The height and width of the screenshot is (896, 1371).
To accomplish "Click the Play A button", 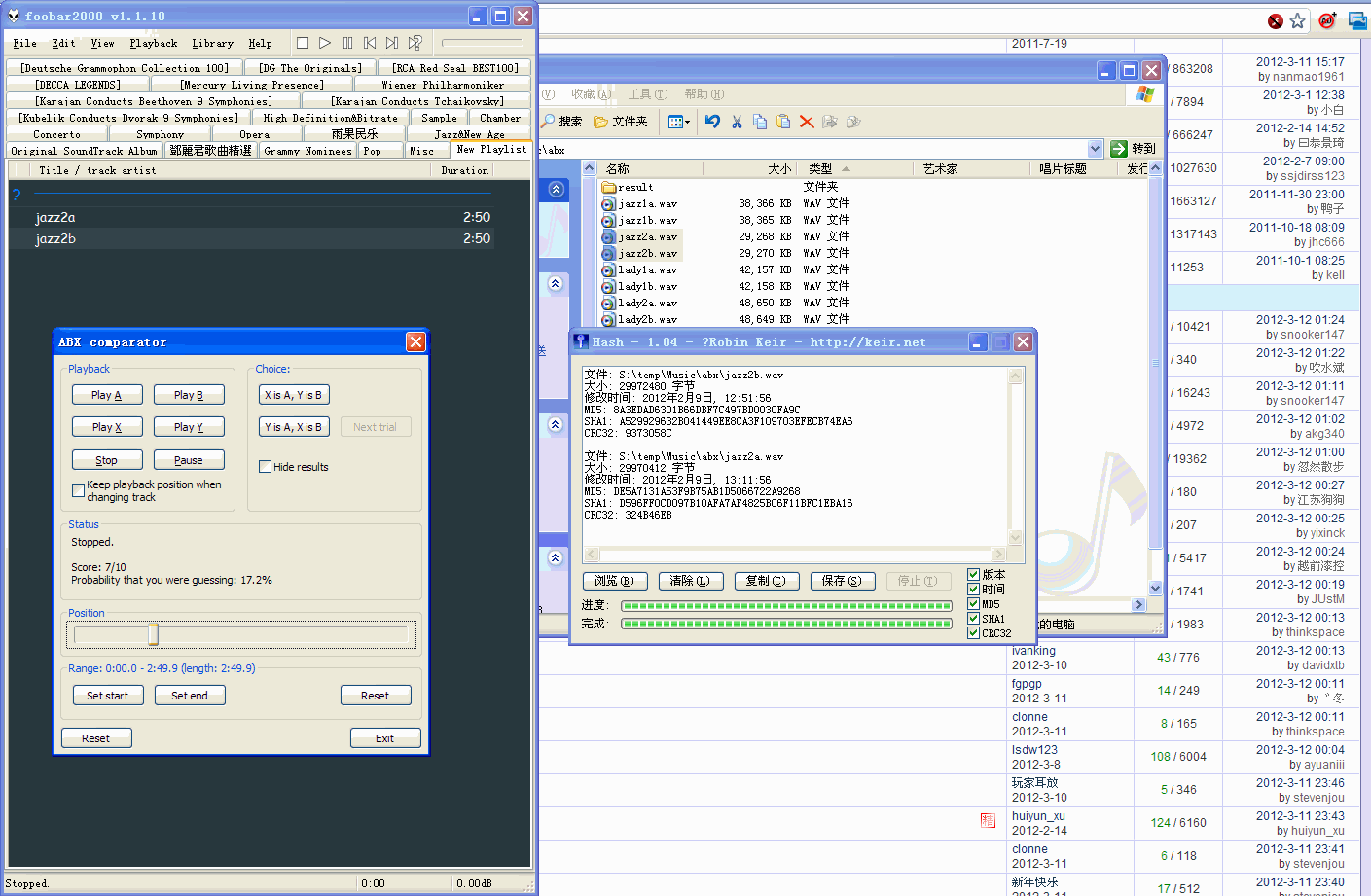I will tap(107, 395).
